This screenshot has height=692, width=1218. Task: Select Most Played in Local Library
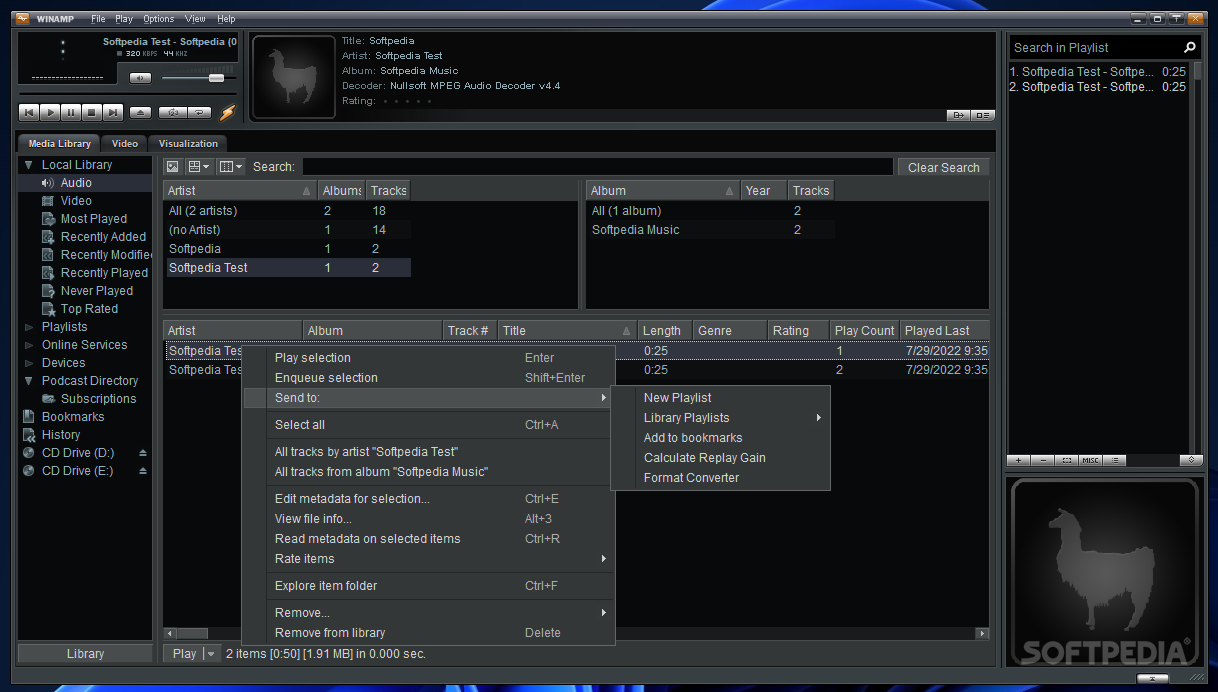pos(94,219)
